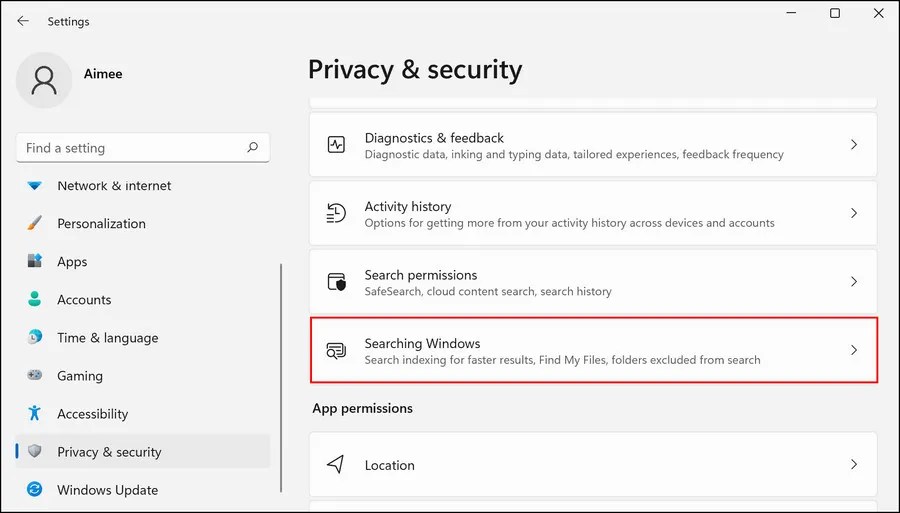Click the magnifier icon in search box
Image resolution: width=900 pixels, height=513 pixels.
click(253, 147)
